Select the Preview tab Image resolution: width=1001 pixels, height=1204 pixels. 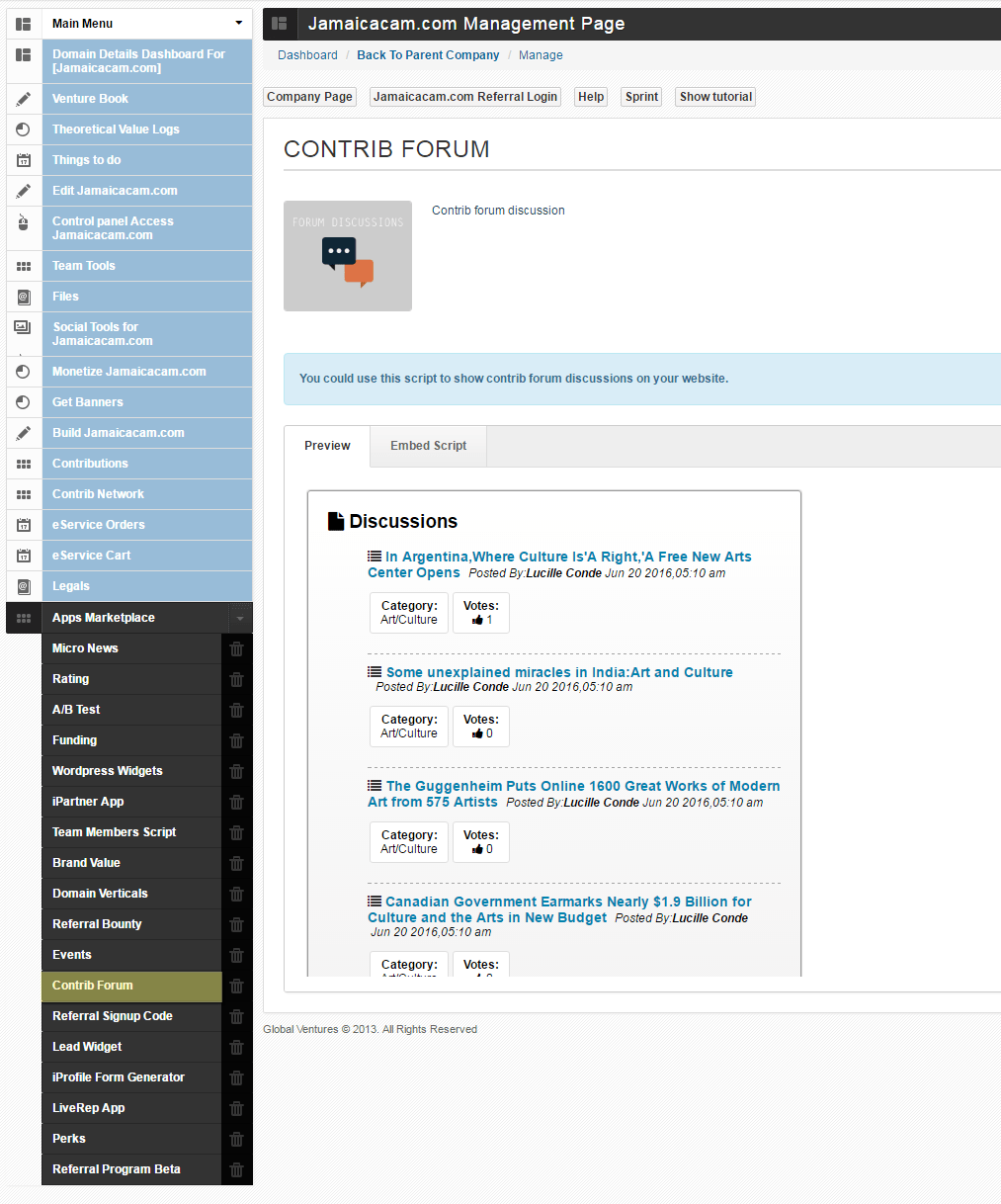tap(327, 446)
